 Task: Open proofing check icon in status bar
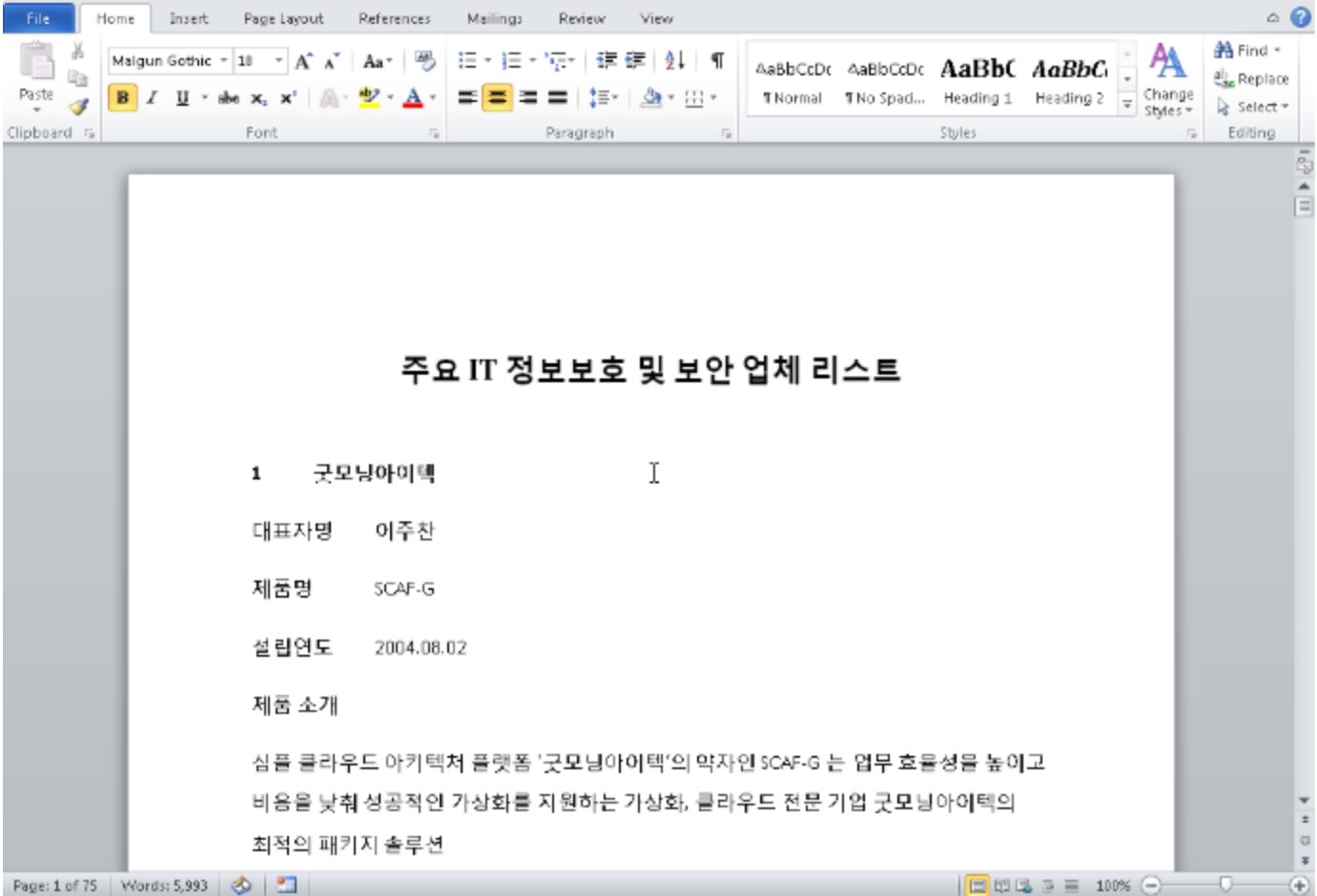(241, 886)
